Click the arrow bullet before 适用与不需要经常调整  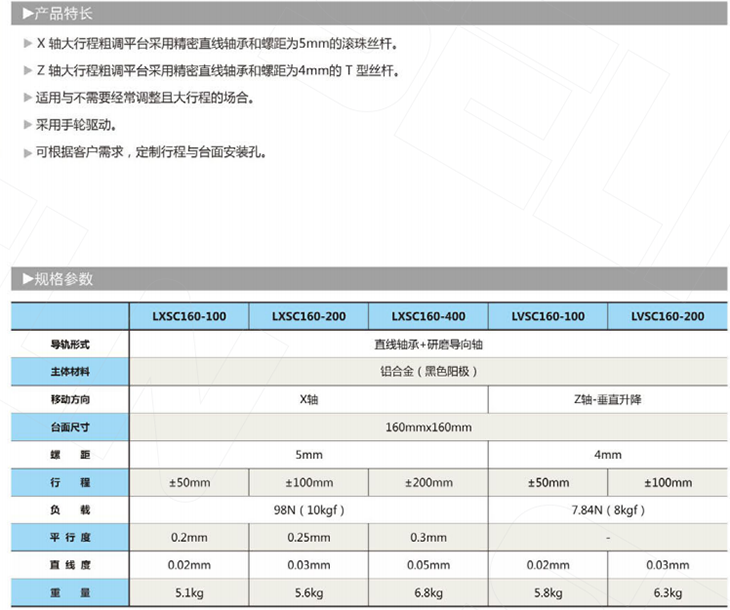[27, 99]
